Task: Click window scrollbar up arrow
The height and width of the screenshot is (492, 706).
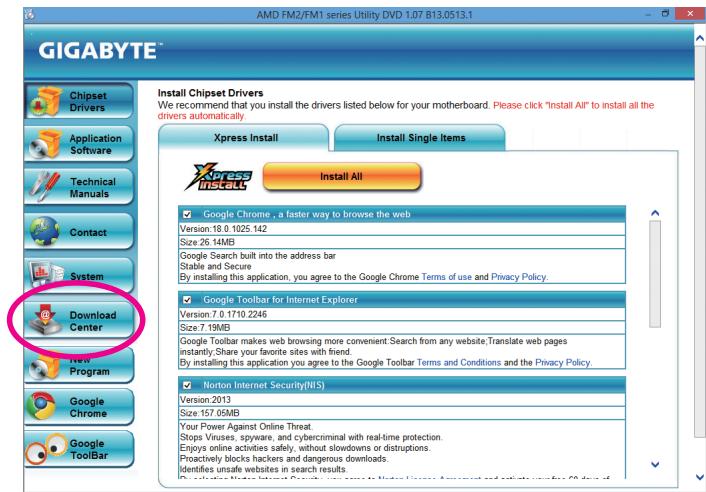Action: pyautogui.click(x=700, y=39)
